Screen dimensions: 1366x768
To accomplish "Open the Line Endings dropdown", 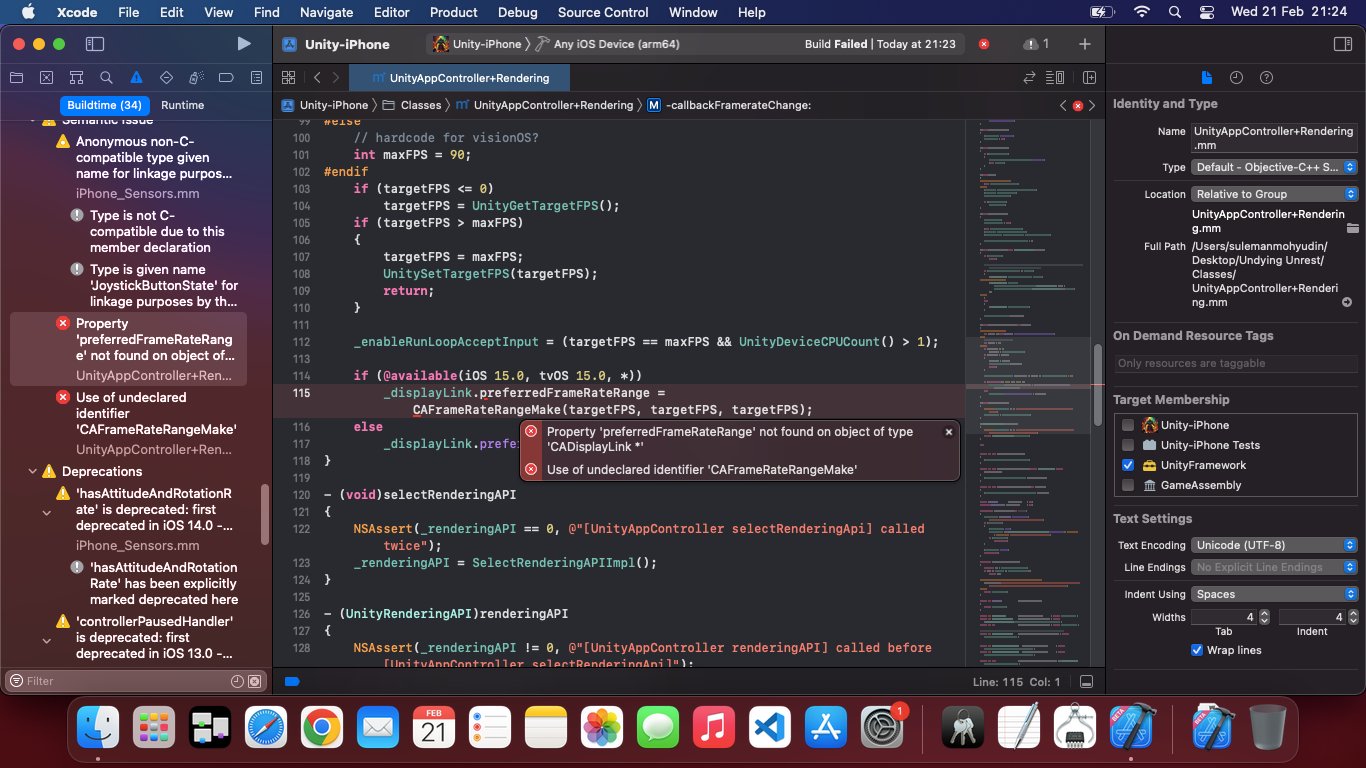I will coord(1274,567).
